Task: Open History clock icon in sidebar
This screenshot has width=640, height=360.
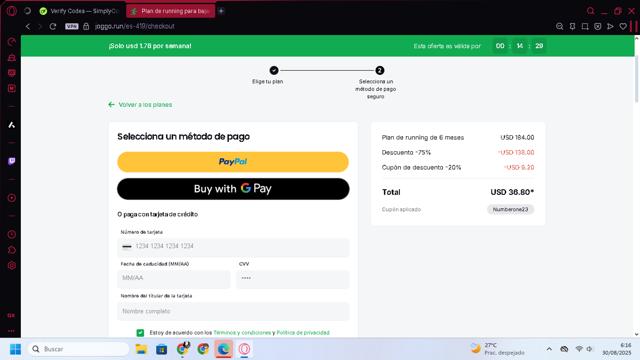Action: pyautogui.click(x=11, y=234)
